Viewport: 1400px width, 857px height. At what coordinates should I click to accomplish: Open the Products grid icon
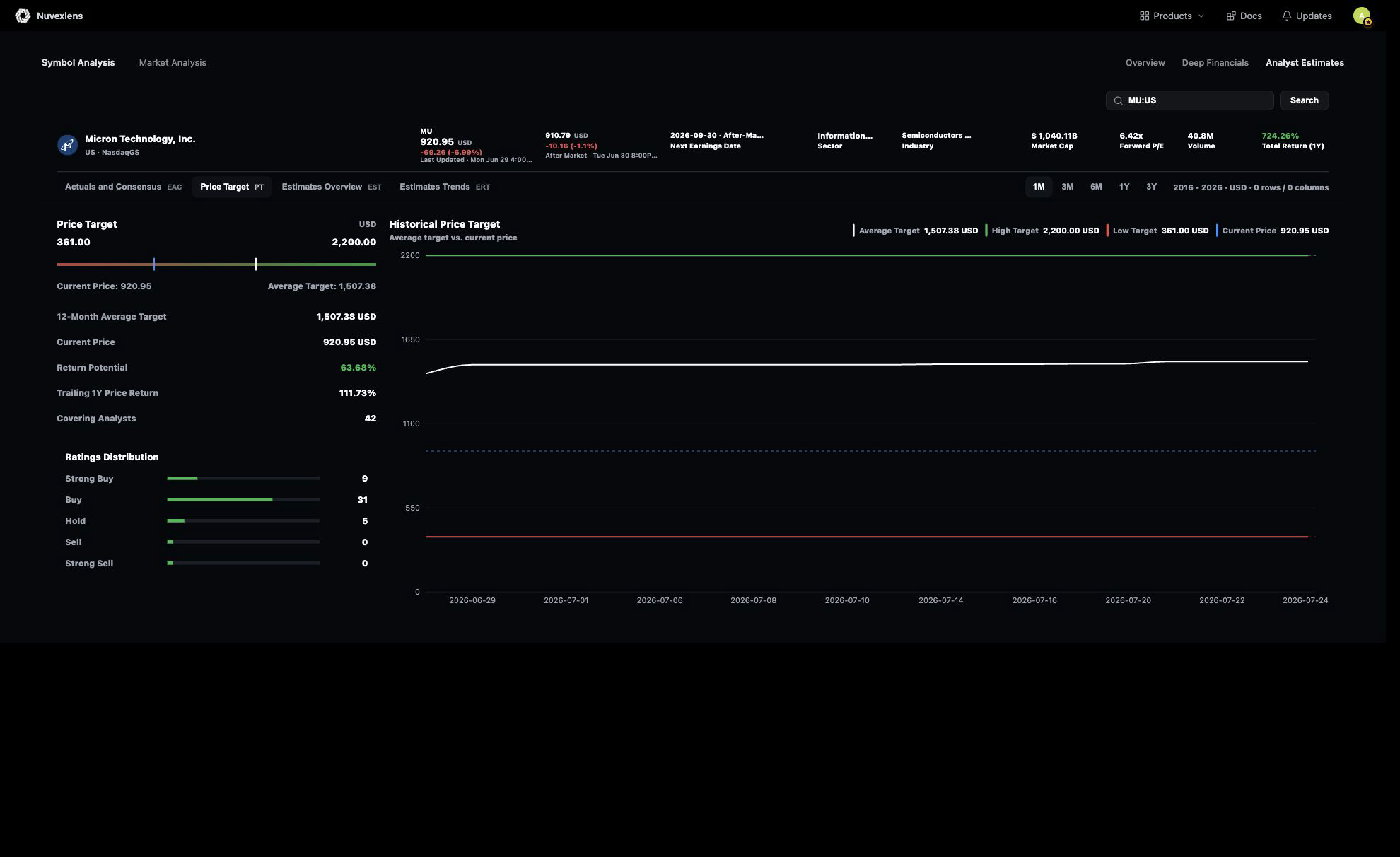(1144, 16)
